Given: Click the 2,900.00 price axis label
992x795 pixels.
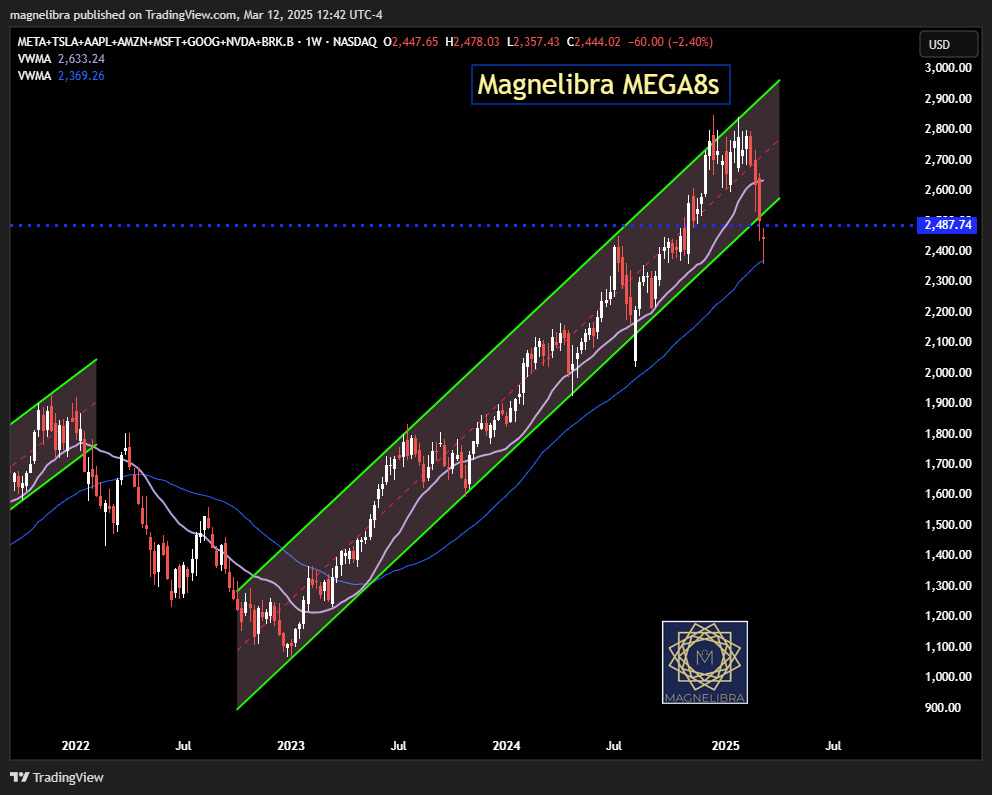Looking at the screenshot, I should click(948, 99).
